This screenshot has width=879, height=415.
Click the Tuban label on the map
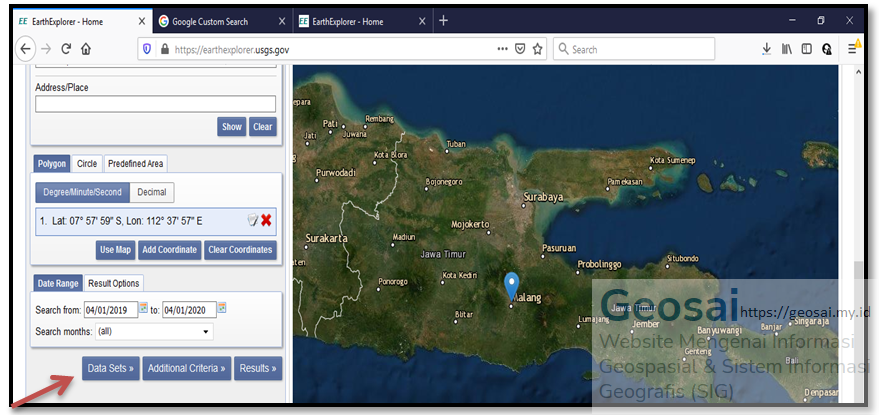[456, 144]
